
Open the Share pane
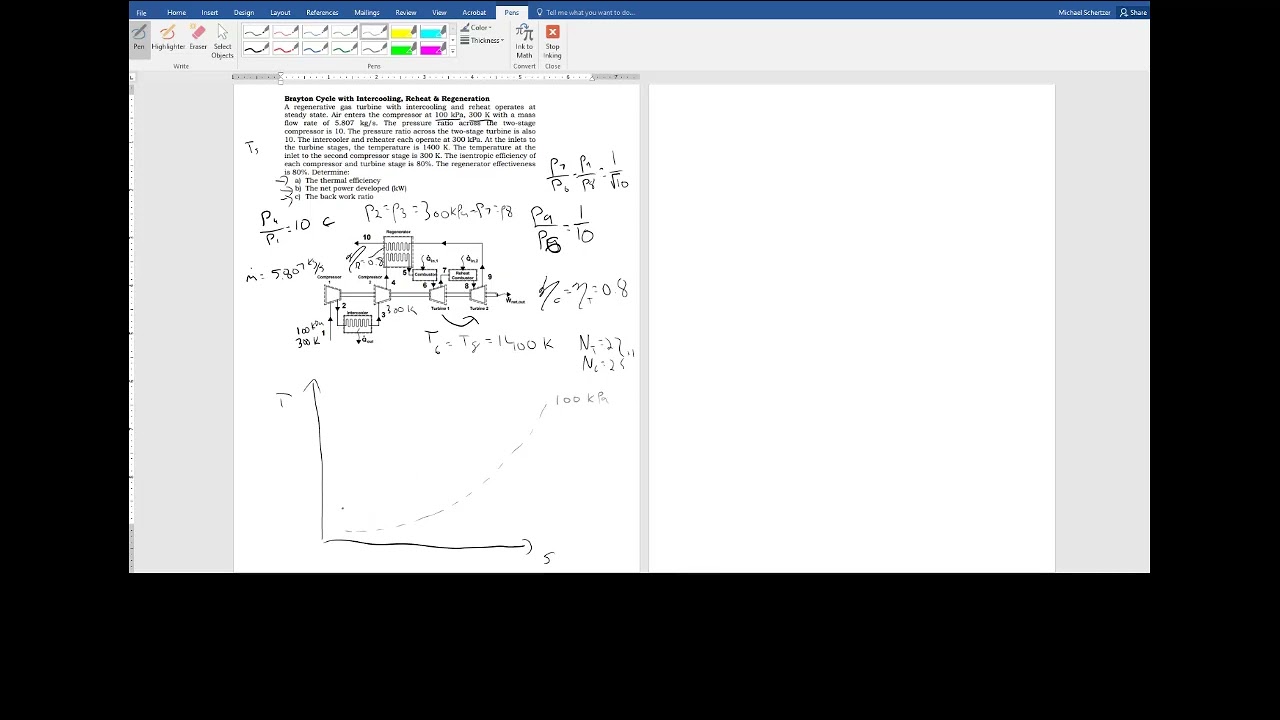tap(1134, 13)
